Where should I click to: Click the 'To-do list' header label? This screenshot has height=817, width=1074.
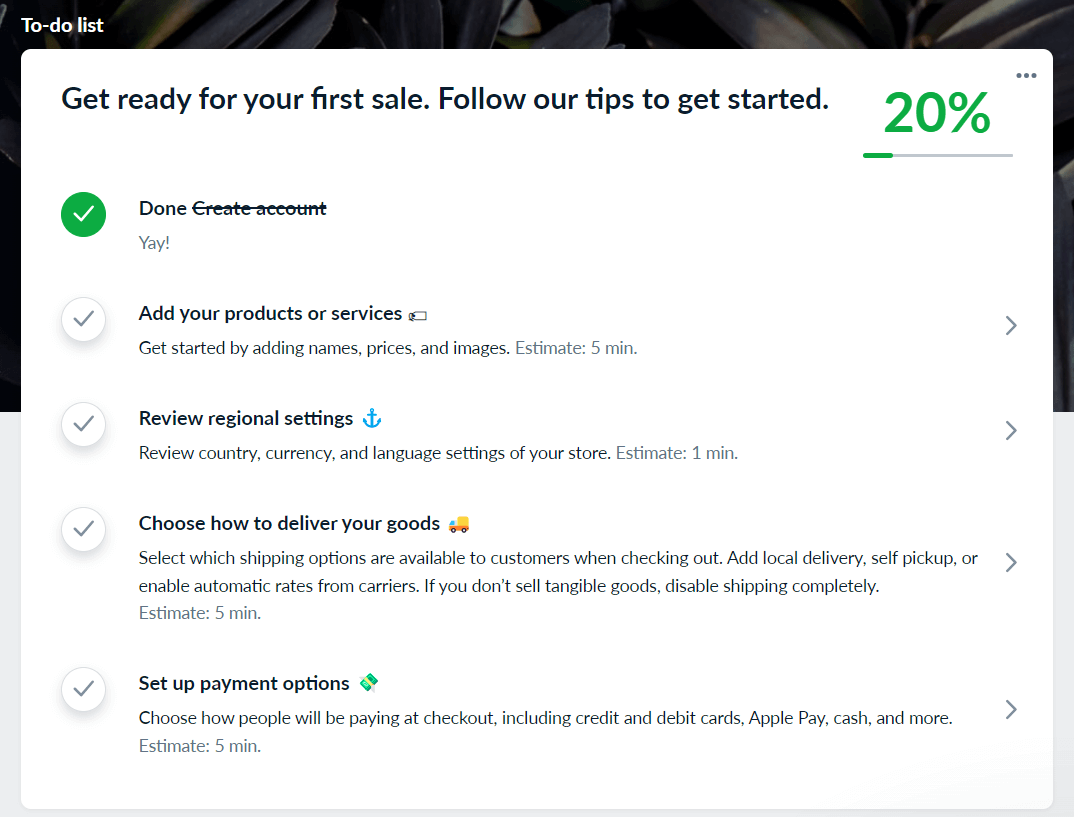click(62, 25)
